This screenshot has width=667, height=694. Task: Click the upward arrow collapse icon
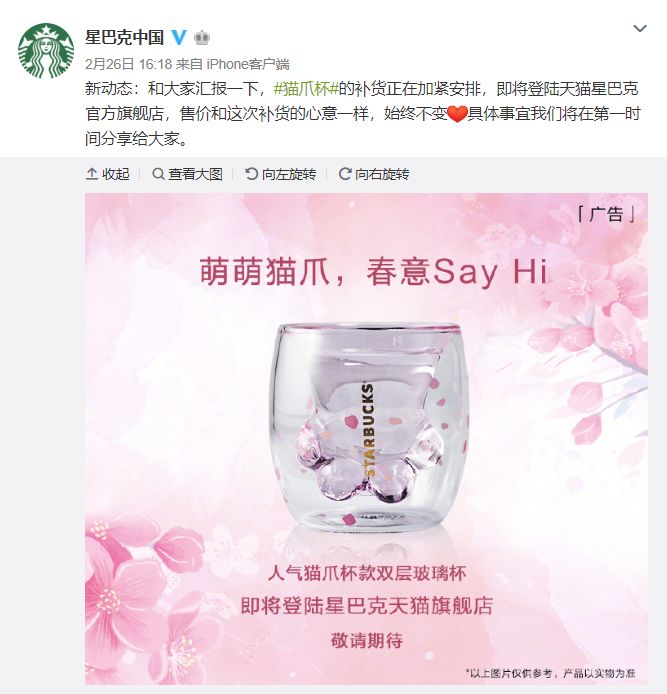92,174
